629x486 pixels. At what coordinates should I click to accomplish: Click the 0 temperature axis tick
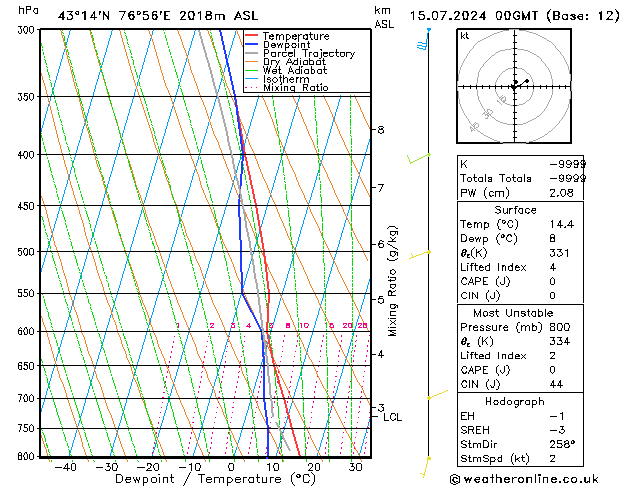point(231,467)
